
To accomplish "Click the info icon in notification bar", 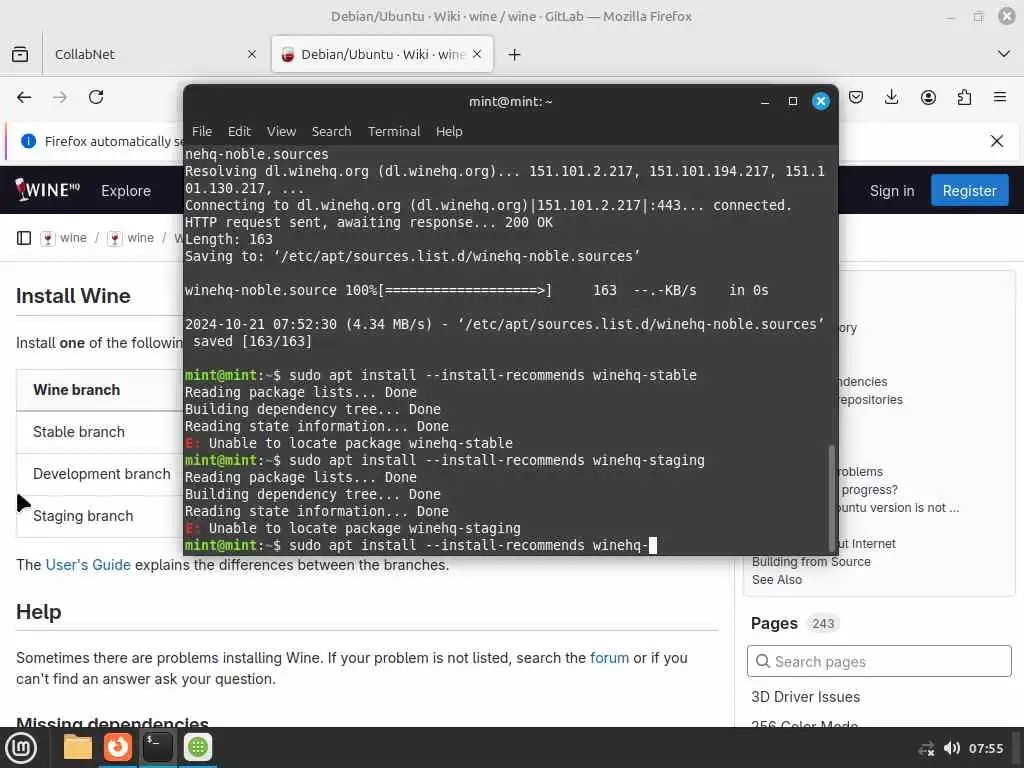I will tap(29, 141).
